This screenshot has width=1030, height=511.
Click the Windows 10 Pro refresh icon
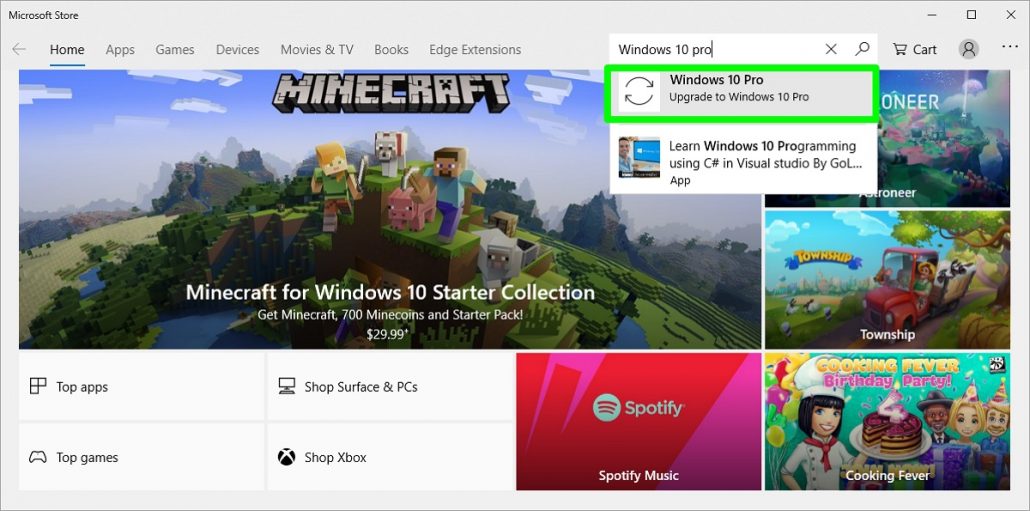[639, 91]
